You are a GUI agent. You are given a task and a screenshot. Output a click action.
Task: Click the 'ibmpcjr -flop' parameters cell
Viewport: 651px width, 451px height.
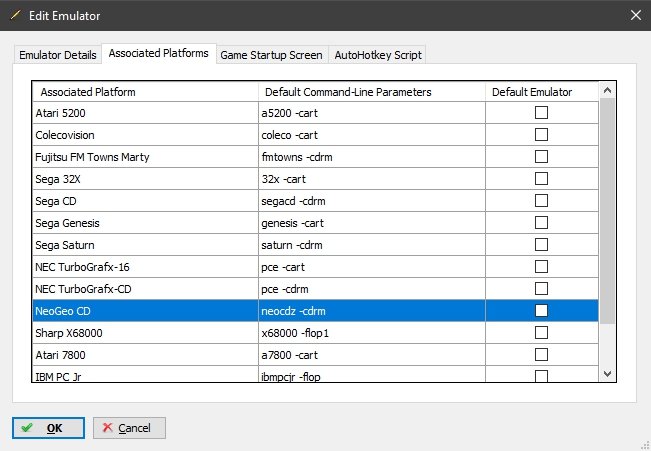point(372,374)
